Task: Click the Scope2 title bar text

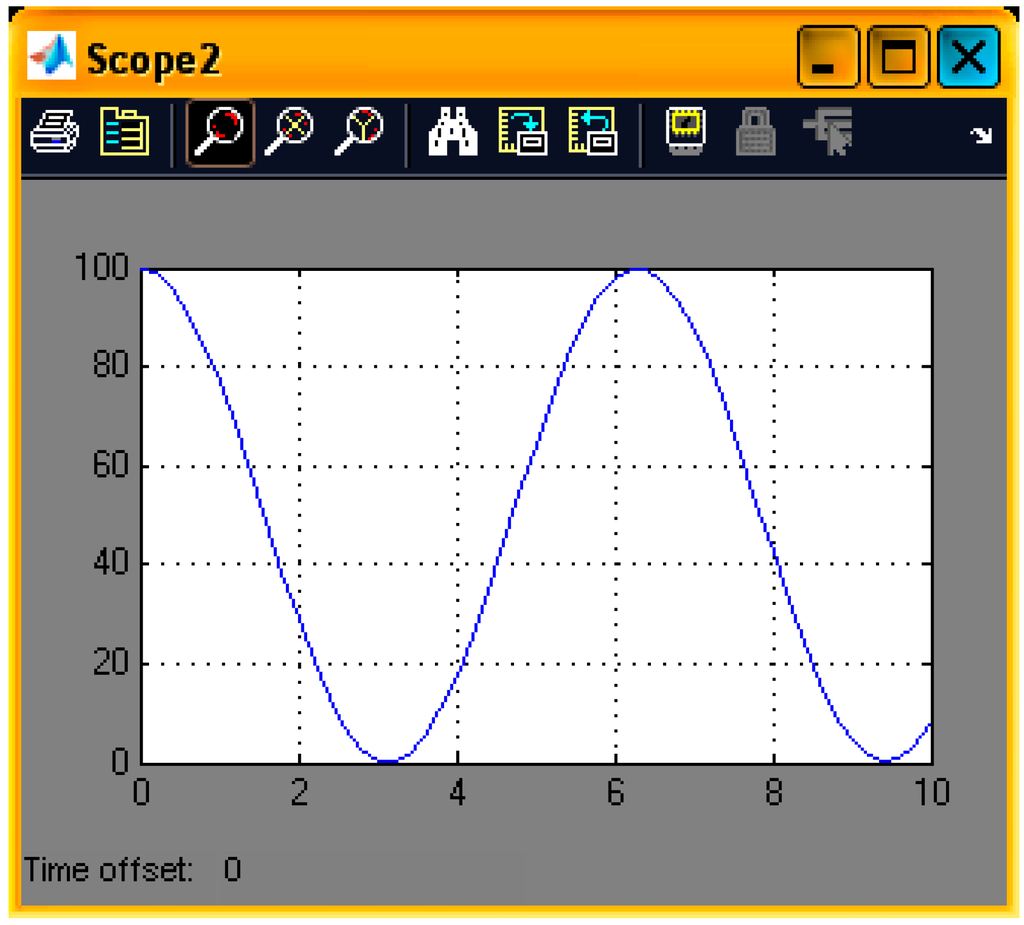Action: pos(153,59)
